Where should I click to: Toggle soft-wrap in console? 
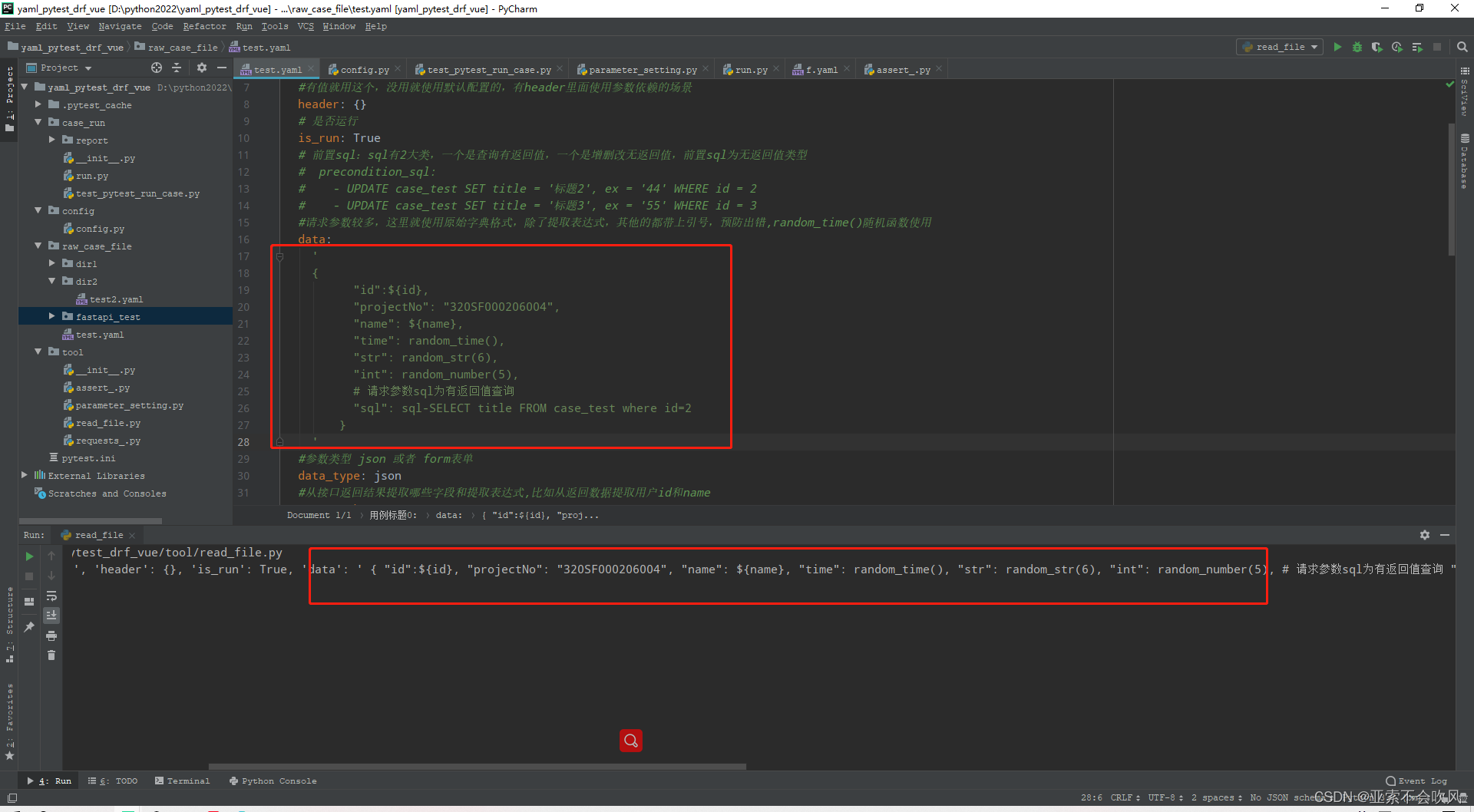(51, 596)
